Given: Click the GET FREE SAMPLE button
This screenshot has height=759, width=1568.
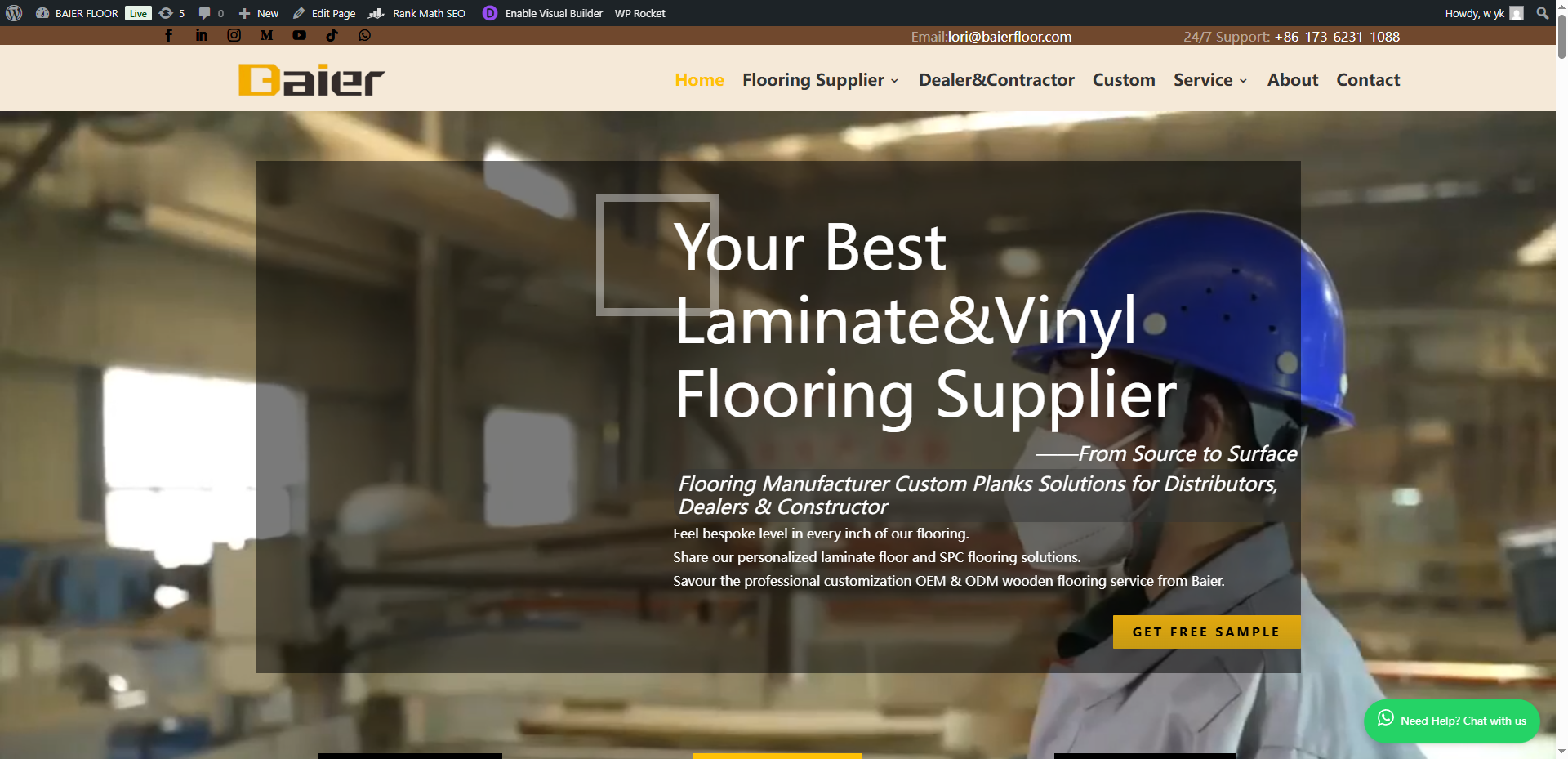Looking at the screenshot, I should tap(1206, 632).
